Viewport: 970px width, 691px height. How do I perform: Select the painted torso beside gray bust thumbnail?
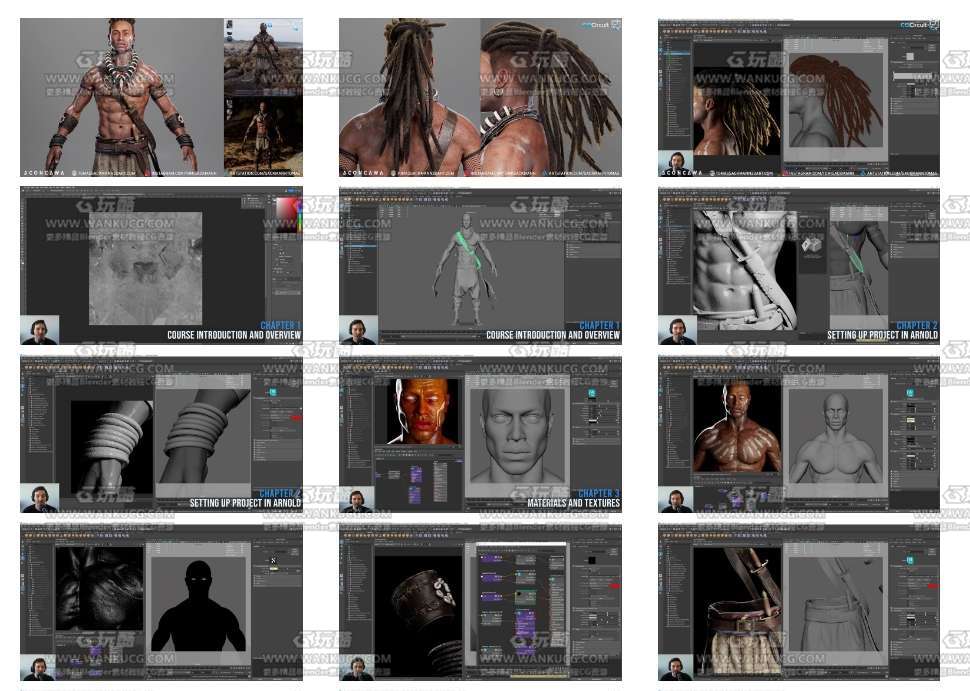pos(799,434)
